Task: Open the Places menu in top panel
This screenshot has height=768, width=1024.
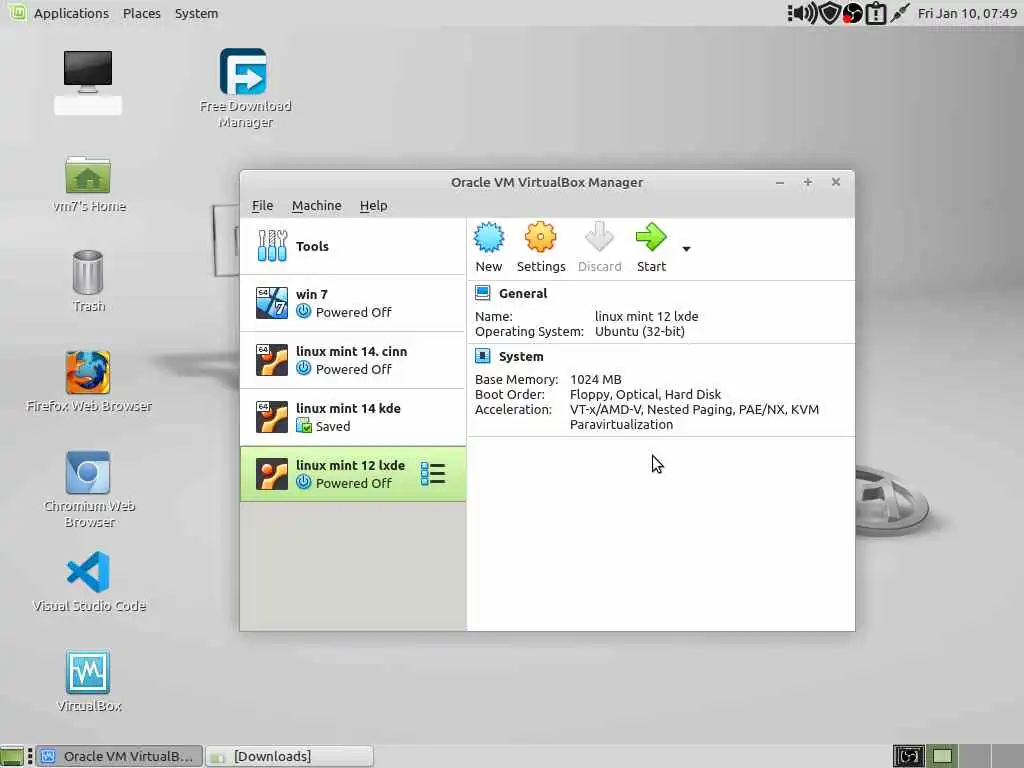Action: [x=142, y=13]
